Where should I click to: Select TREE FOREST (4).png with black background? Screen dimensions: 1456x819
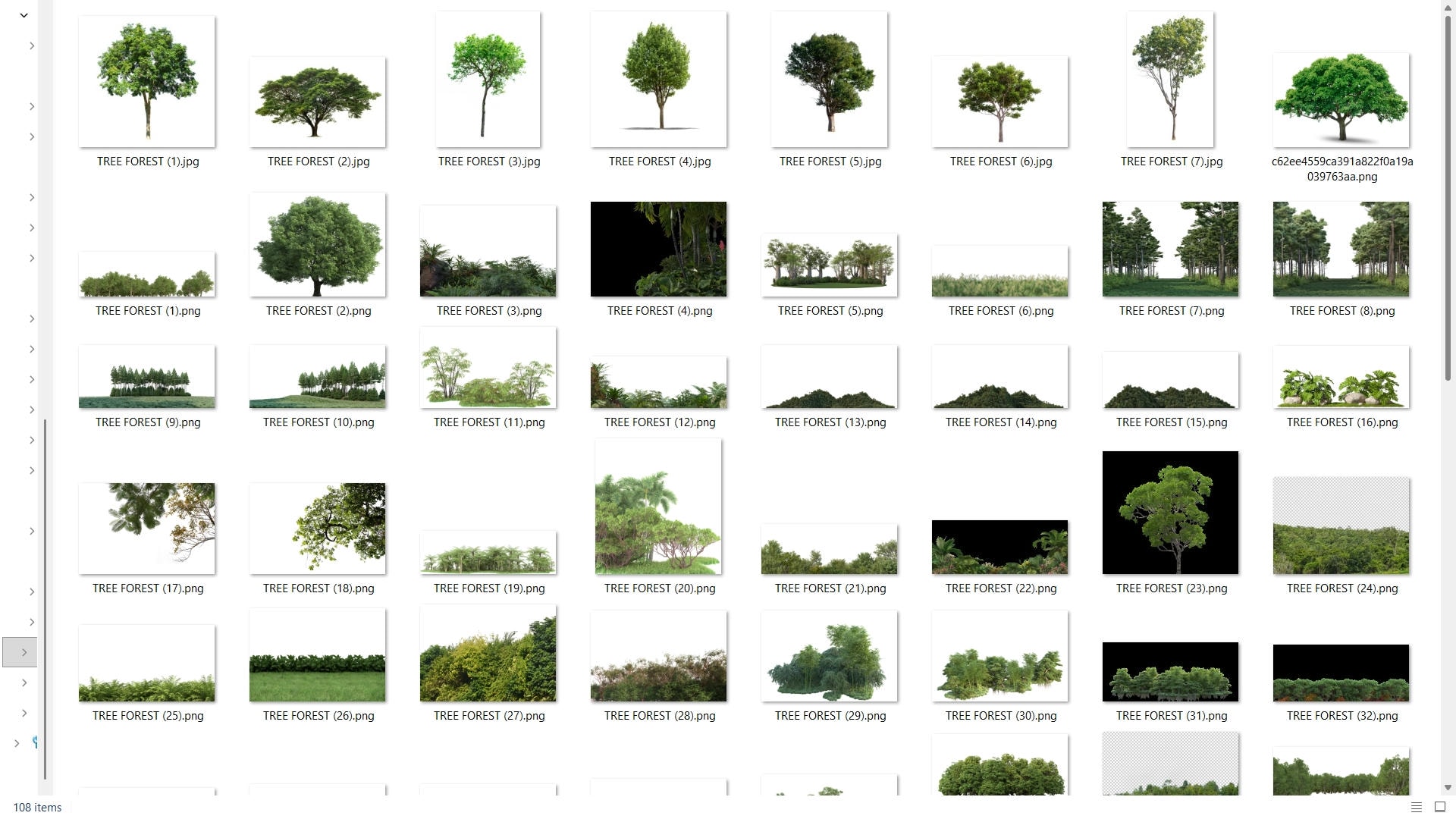tap(658, 249)
